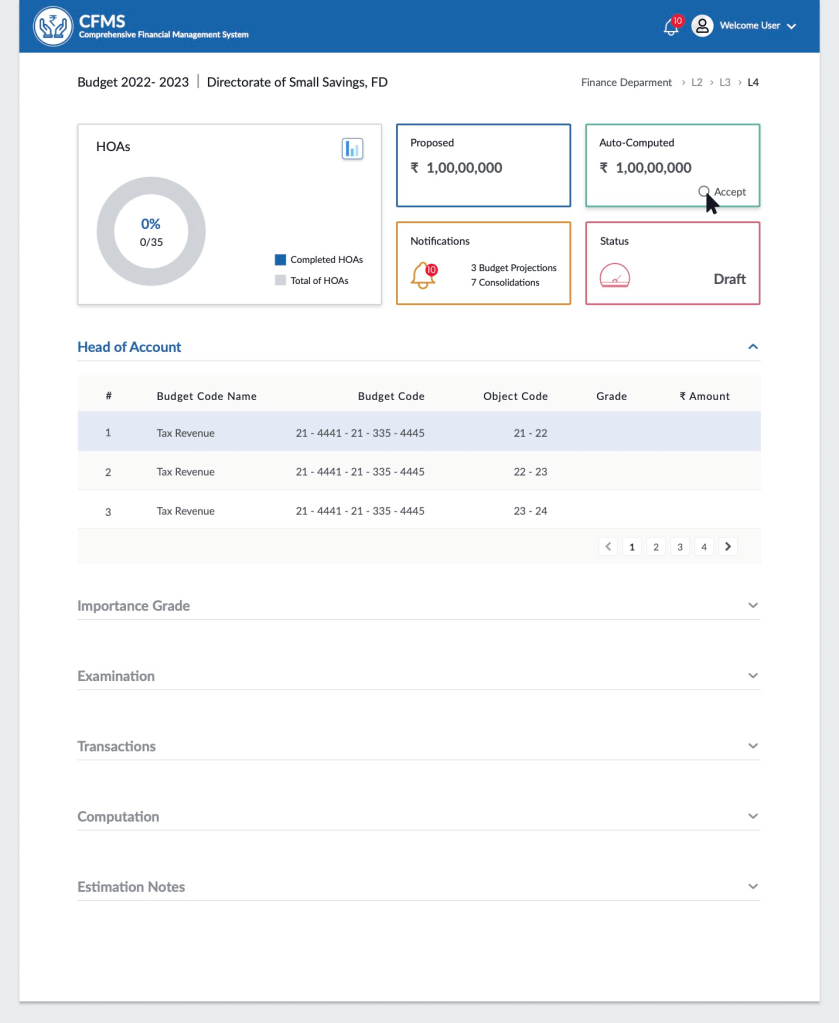The height and width of the screenshot is (1023, 839).
Task: Expand the Estimation Notes section
Action: pyautogui.click(x=753, y=887)
